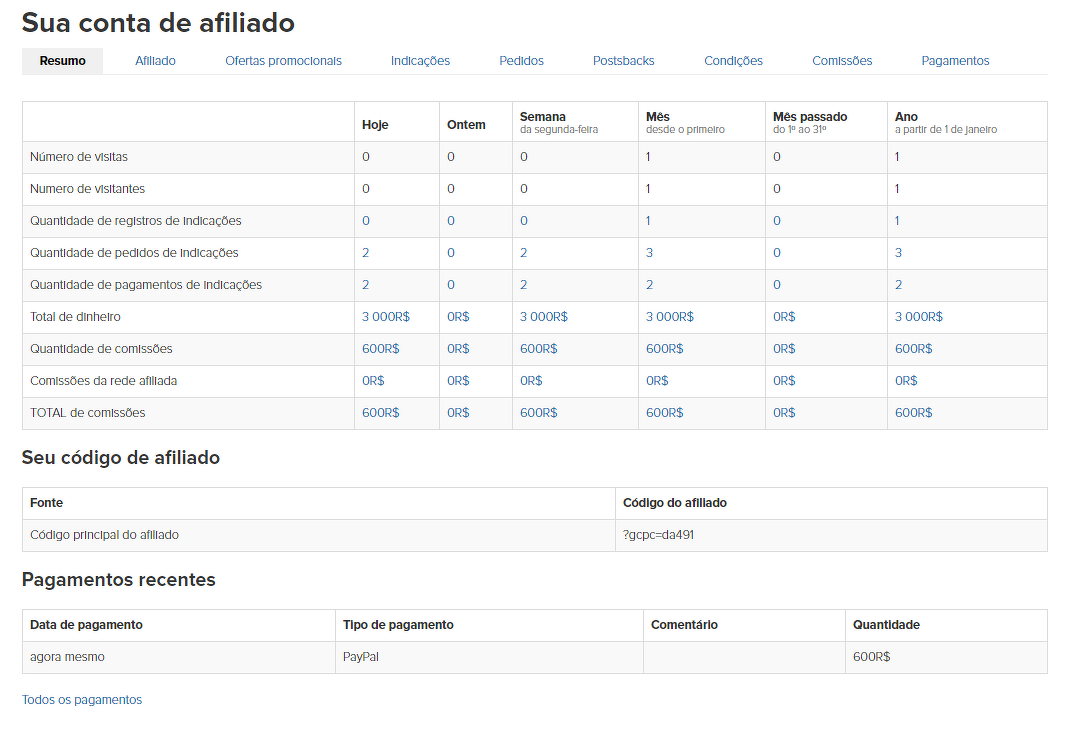Open the Postbacks tab
Screen dimensions: 1072x733
coord(623,61)
